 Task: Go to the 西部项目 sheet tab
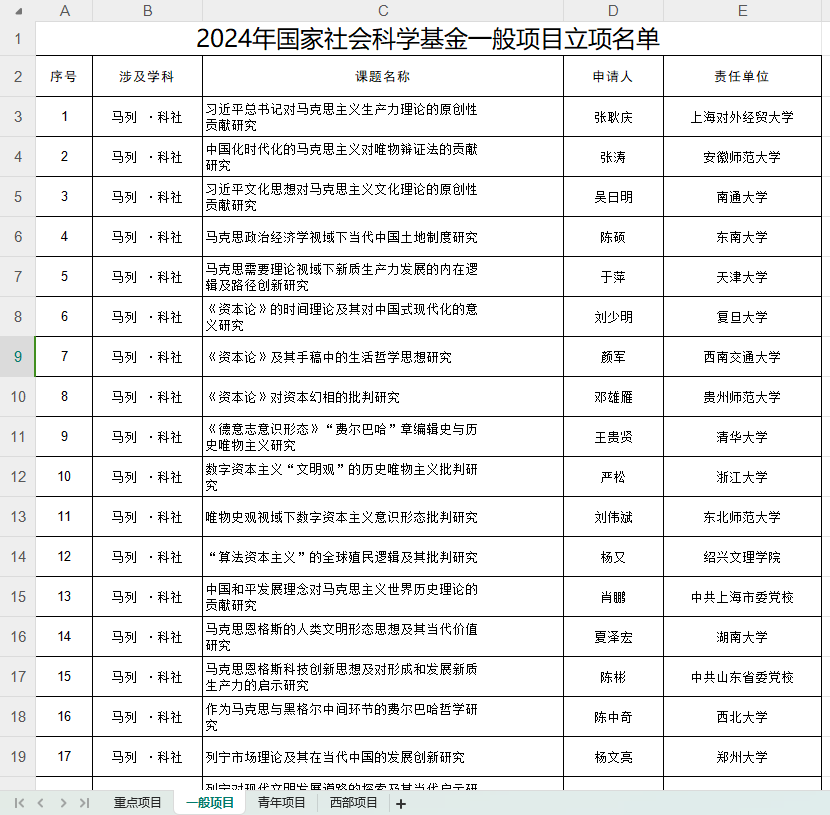pos(354,803)
